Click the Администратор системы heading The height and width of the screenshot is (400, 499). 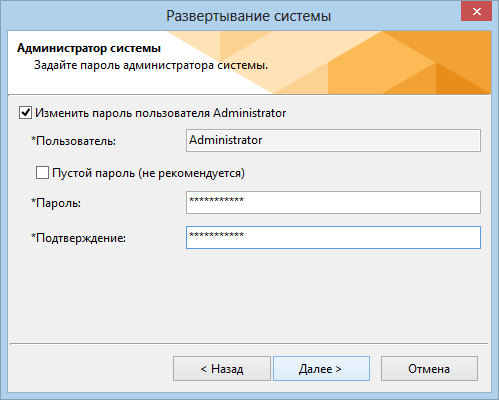[89, 48]
